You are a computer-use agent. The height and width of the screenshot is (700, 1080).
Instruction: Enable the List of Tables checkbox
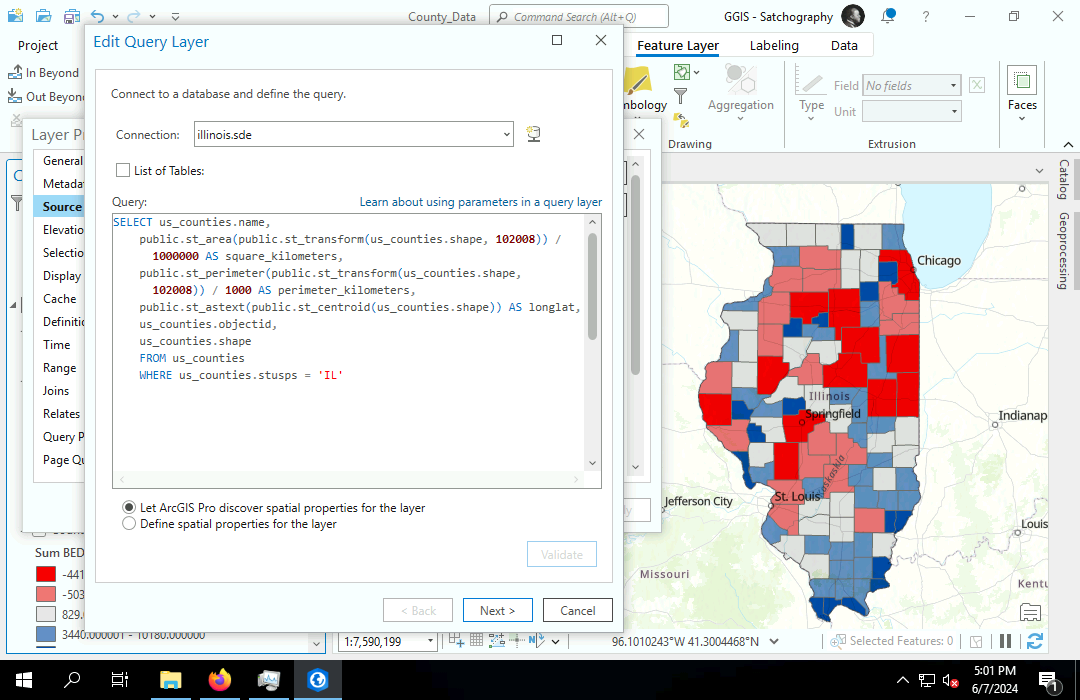tap(123, 171)
